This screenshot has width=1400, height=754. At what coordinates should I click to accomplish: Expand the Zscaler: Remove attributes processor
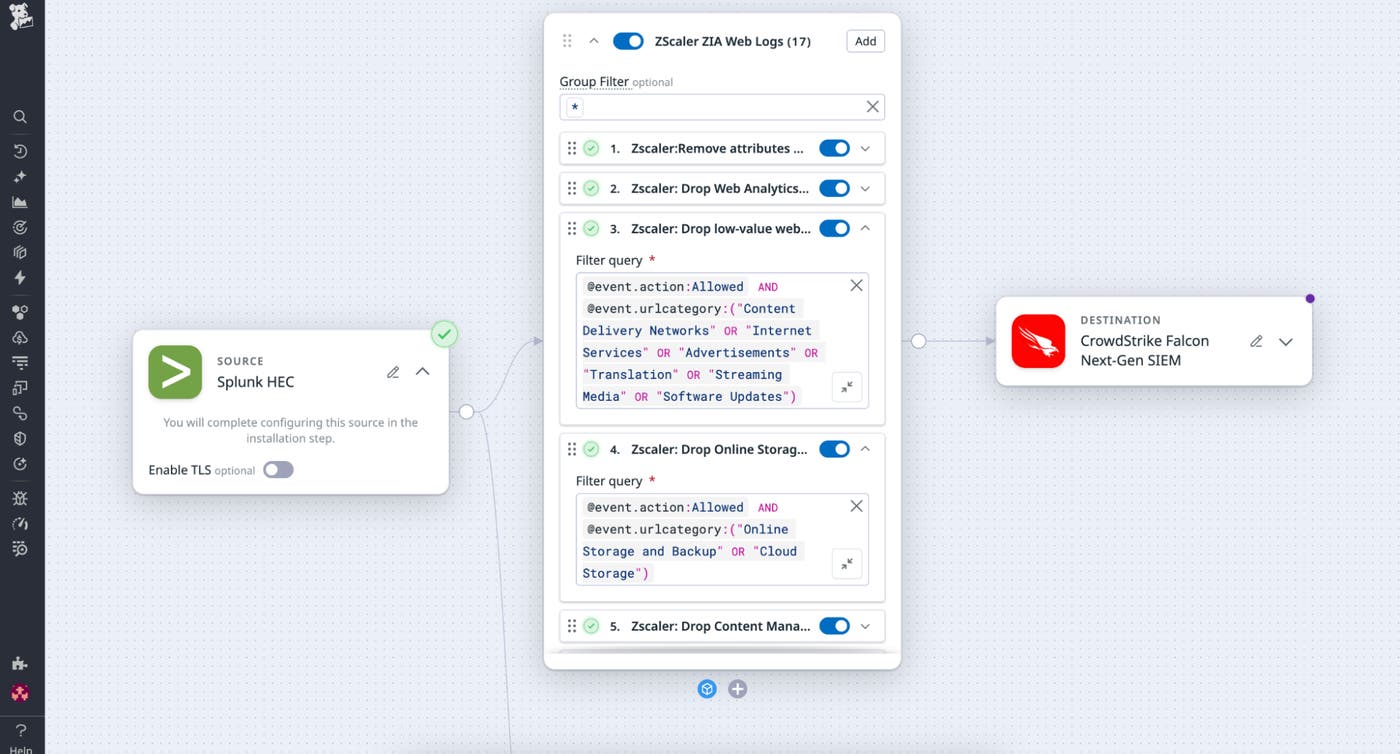click(x=866, y=148)
